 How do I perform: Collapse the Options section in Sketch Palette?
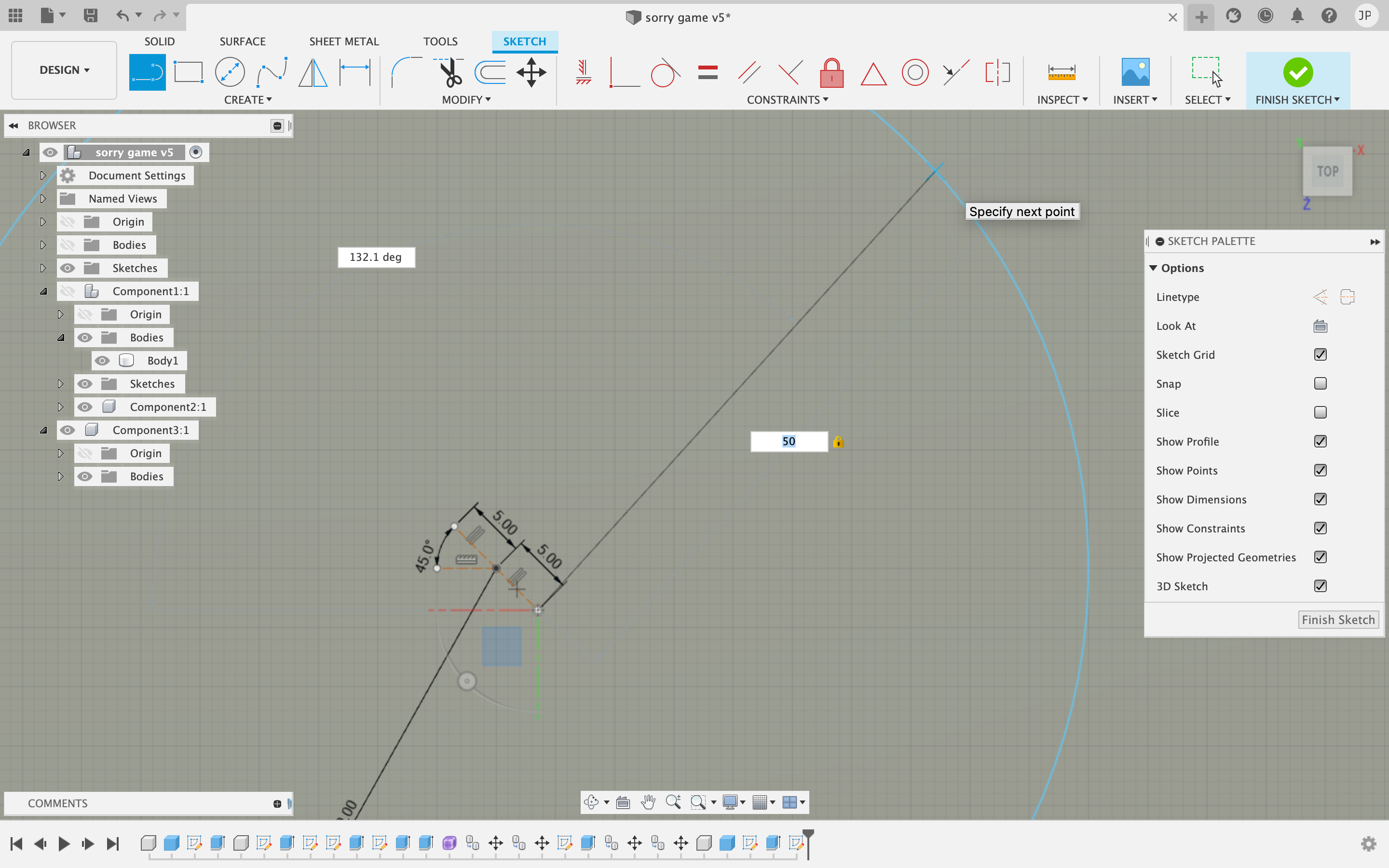pyautogui.click(x=1153, y=268)
